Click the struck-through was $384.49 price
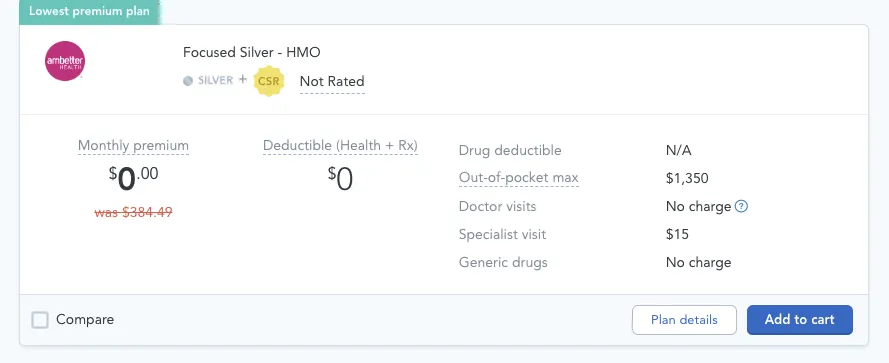This screenshot has width=889, height=363. point(133,213)
